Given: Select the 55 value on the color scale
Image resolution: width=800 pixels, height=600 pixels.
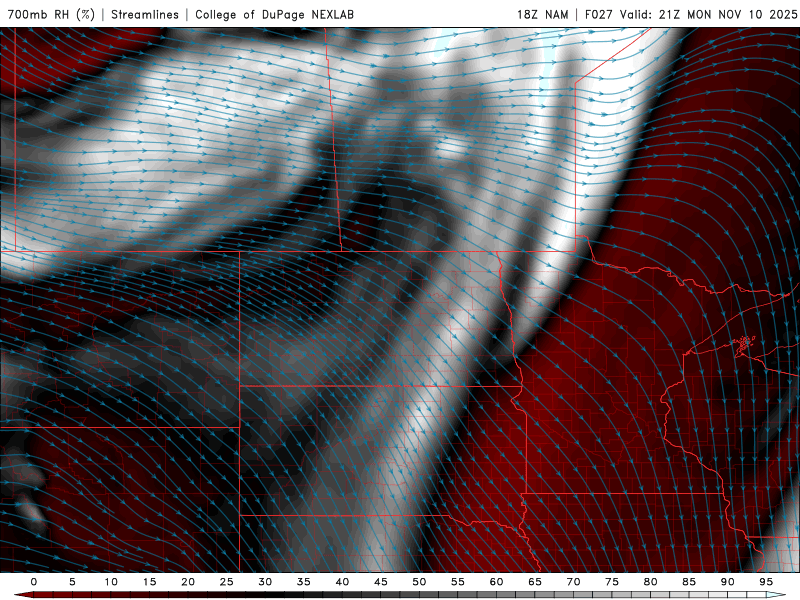Looking at the screenshot, I should point(458,582).
